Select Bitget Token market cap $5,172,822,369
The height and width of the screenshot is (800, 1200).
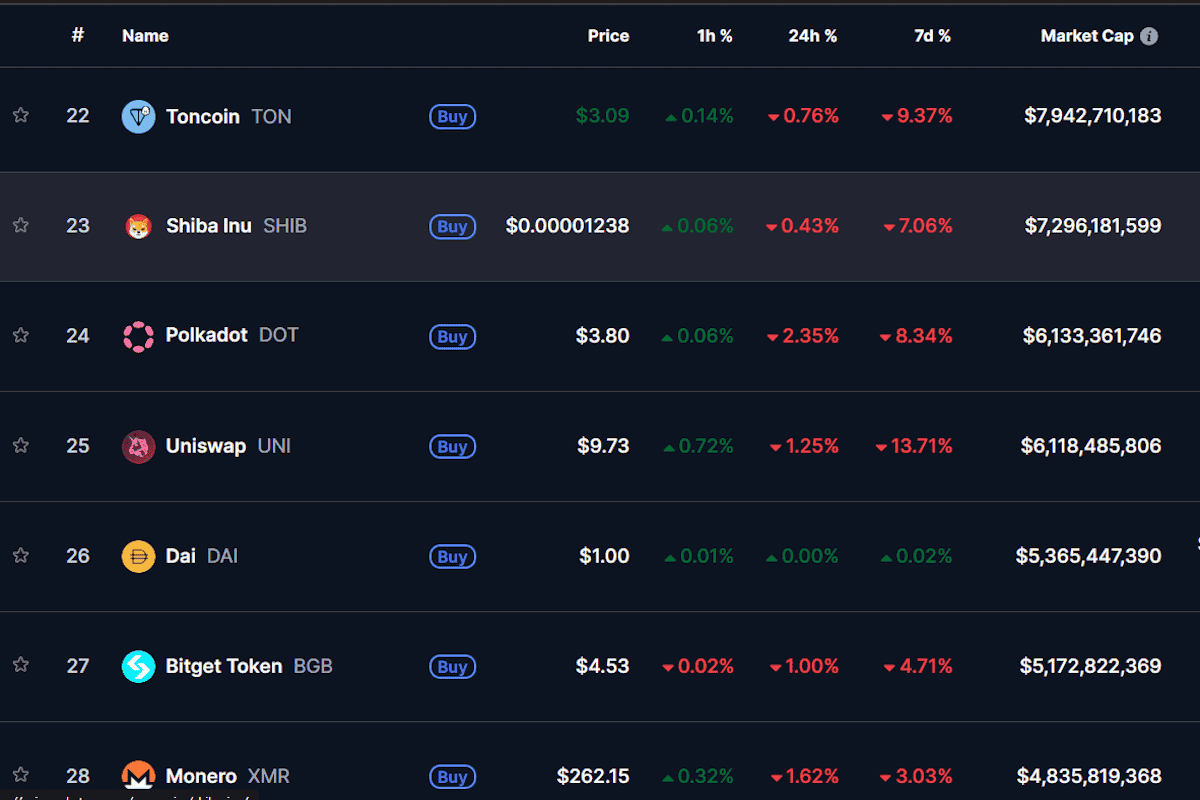[1091, 666]
